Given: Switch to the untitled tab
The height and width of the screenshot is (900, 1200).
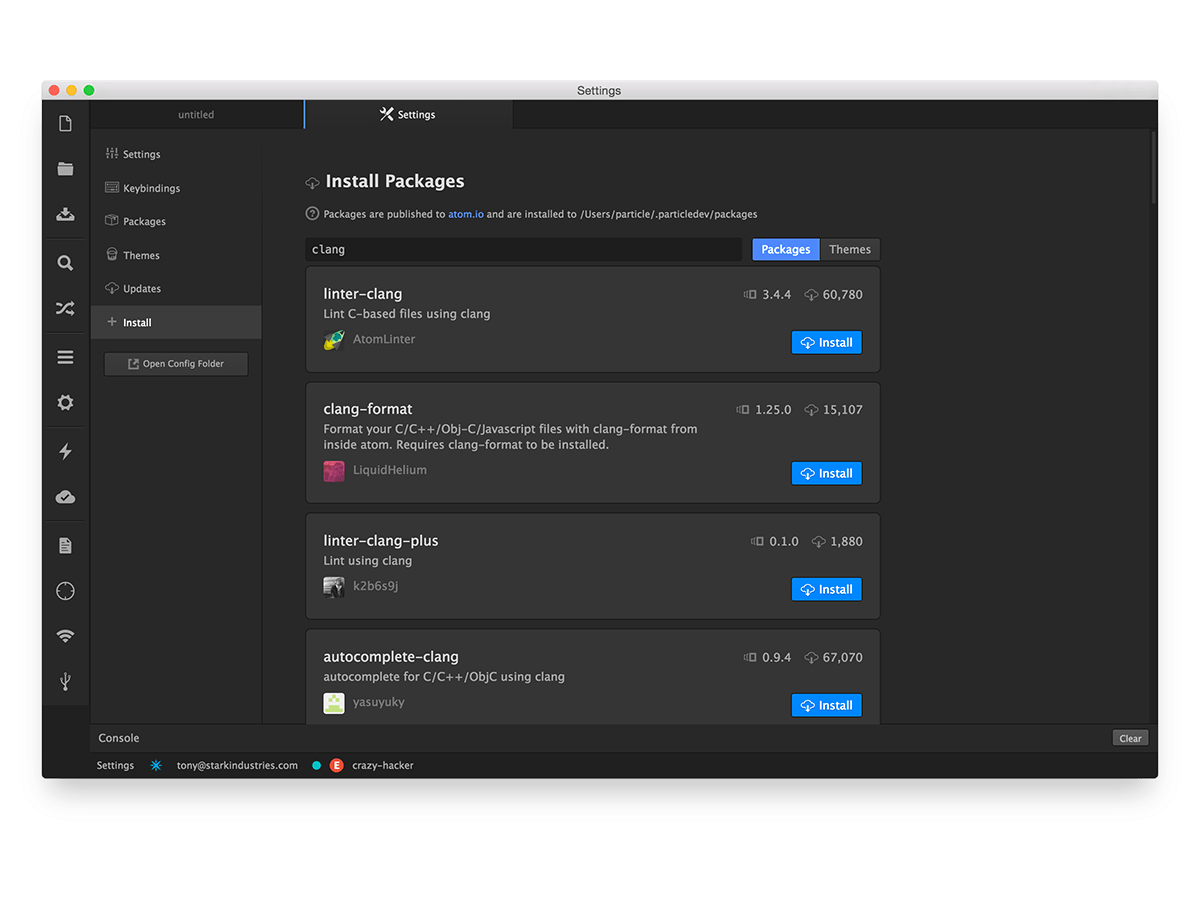Looking at the screenshot, I should [196, 115].
